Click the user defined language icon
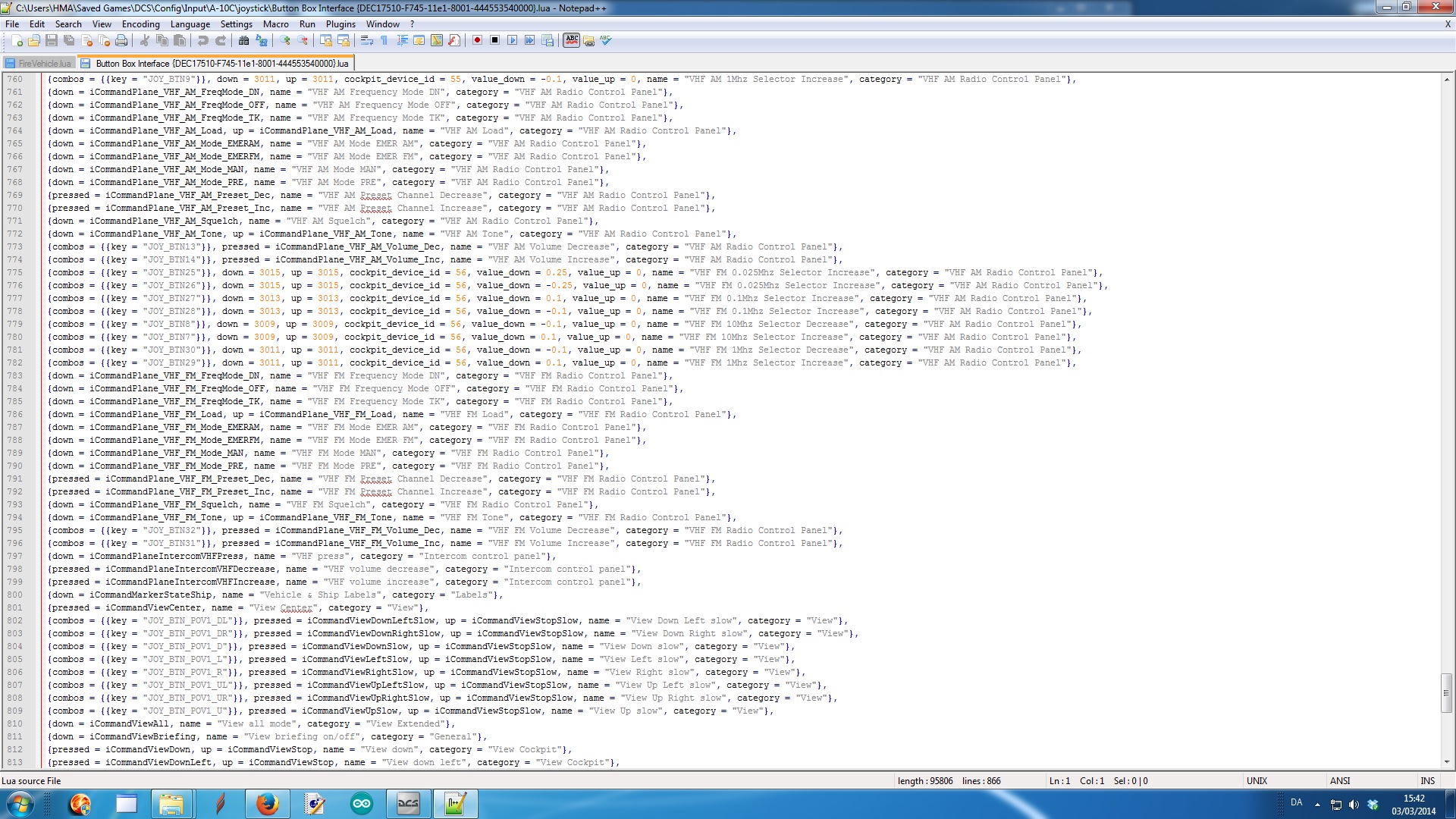Screen dimensions: 1456x819 (419, 40)
